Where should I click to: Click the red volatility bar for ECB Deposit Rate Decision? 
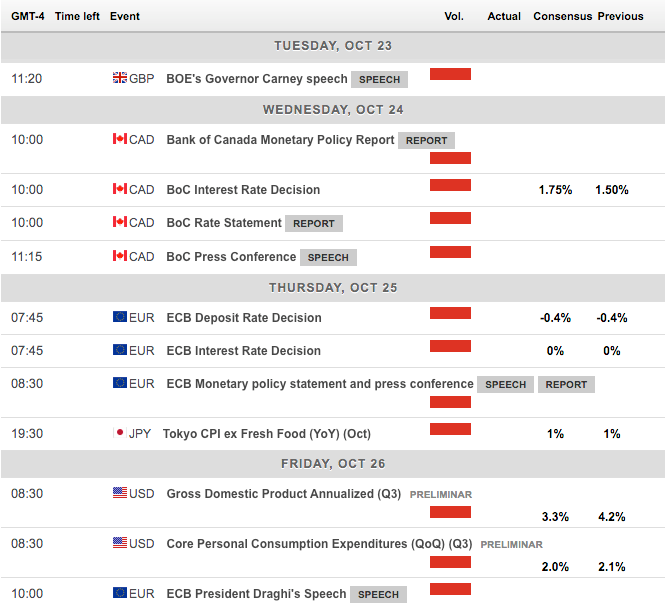[x=450, y=313]
